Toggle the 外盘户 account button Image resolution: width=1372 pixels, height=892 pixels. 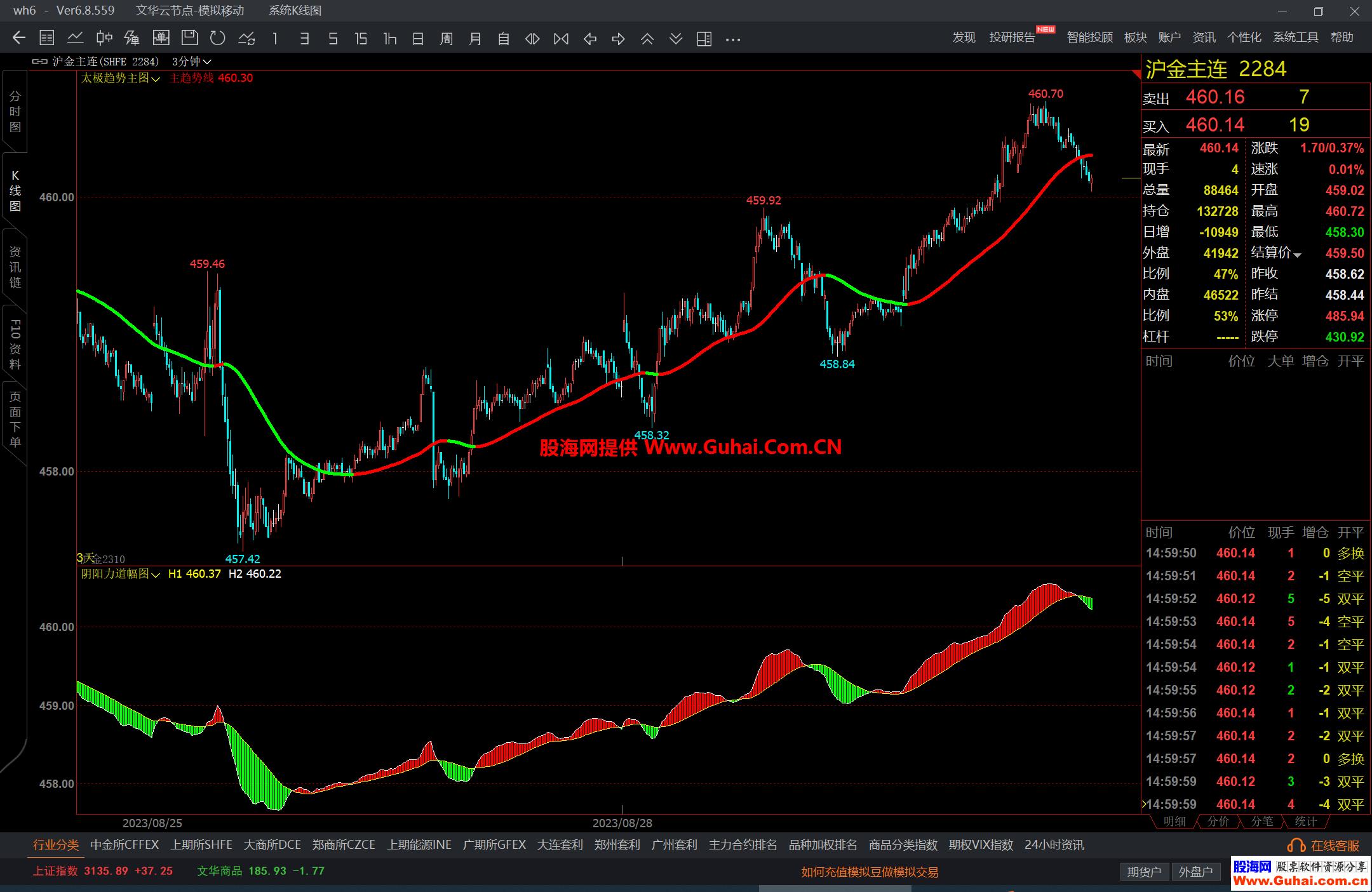(x=1195, y=872)
